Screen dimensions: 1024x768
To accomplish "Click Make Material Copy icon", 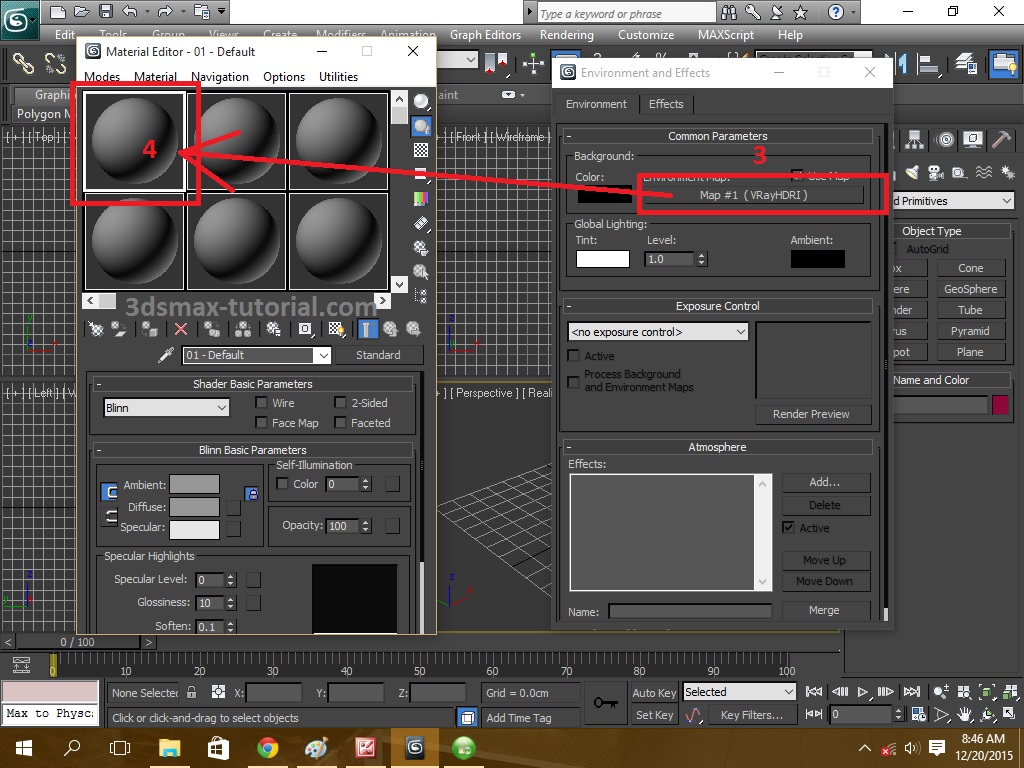I will (x=212, y=329).
